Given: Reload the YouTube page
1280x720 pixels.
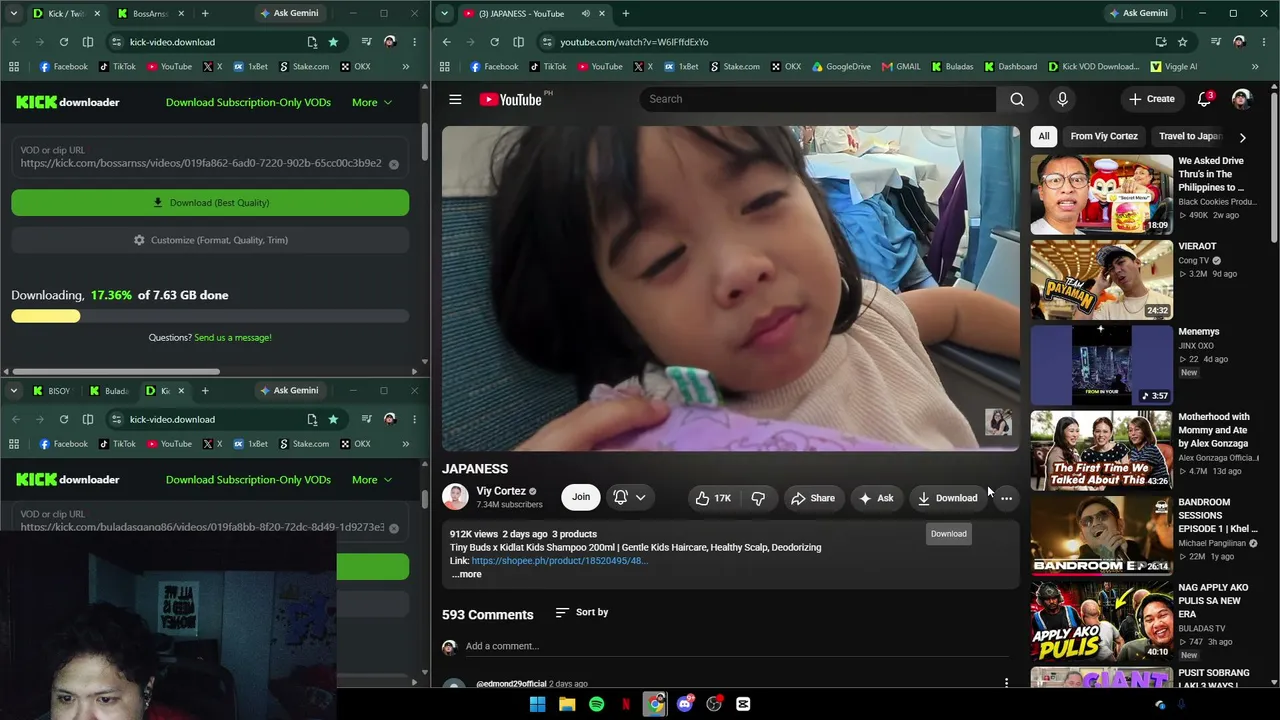Looking at the screenshot, I should tap(494, 42).
